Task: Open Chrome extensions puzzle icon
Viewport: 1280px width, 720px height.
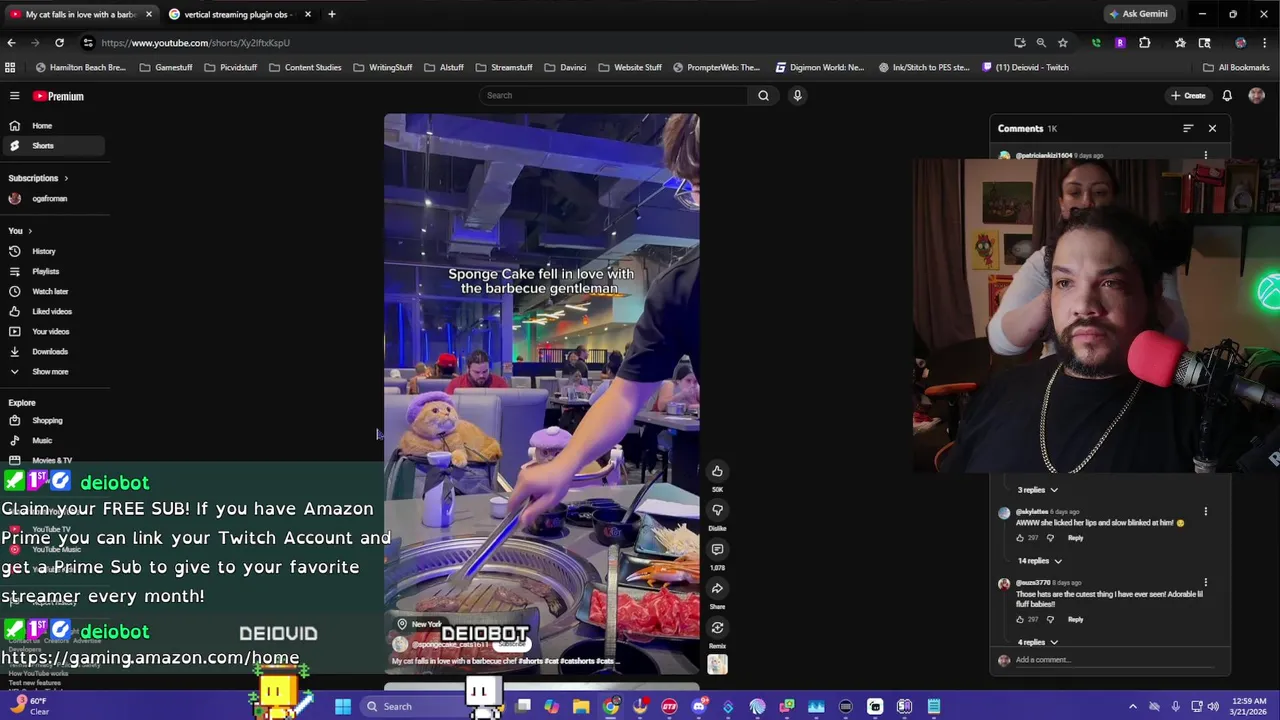Action: 1145,43
